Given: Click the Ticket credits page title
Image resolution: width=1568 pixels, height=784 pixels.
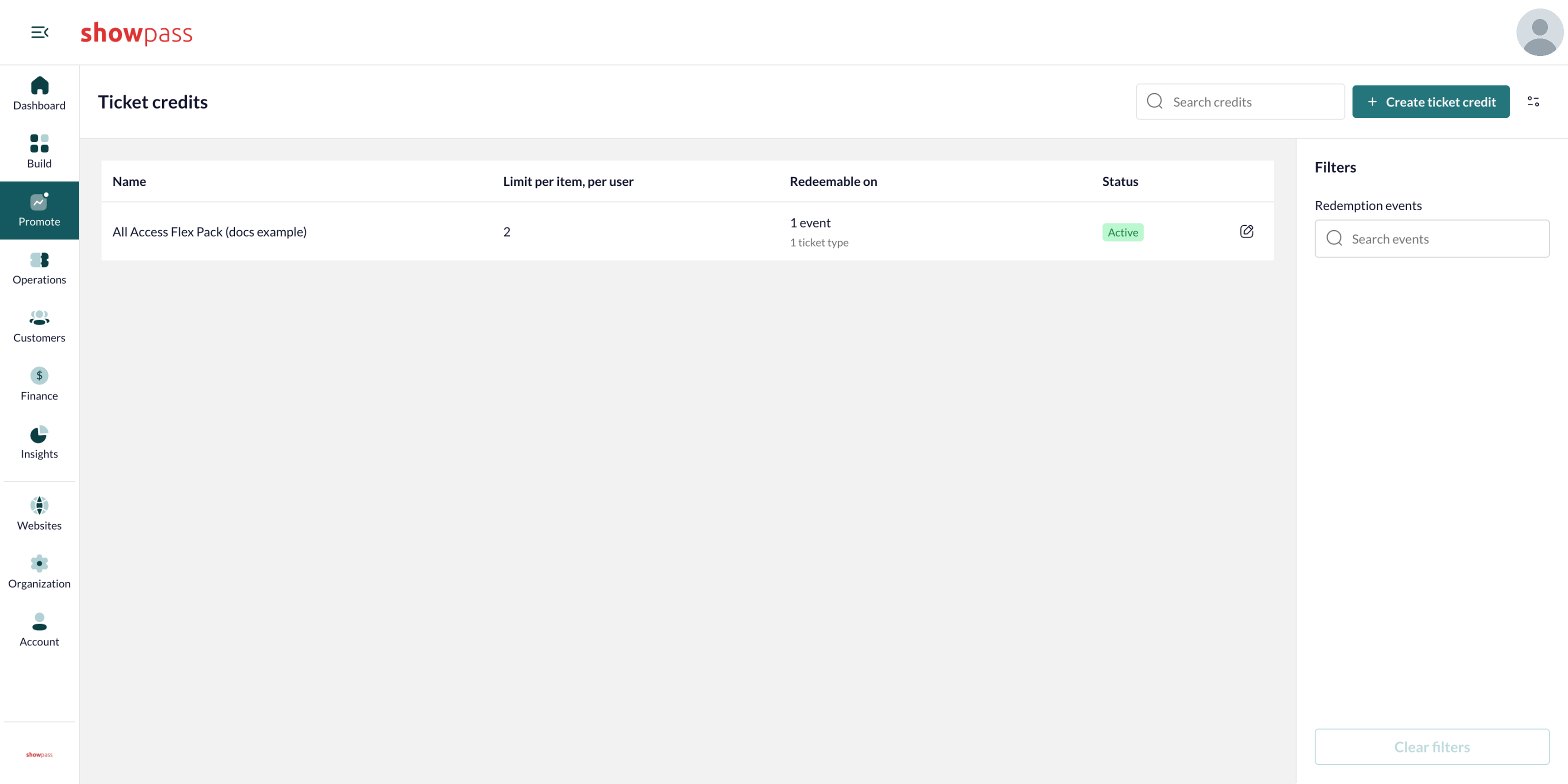Looking at the screenshot, I should click(153, 101).
